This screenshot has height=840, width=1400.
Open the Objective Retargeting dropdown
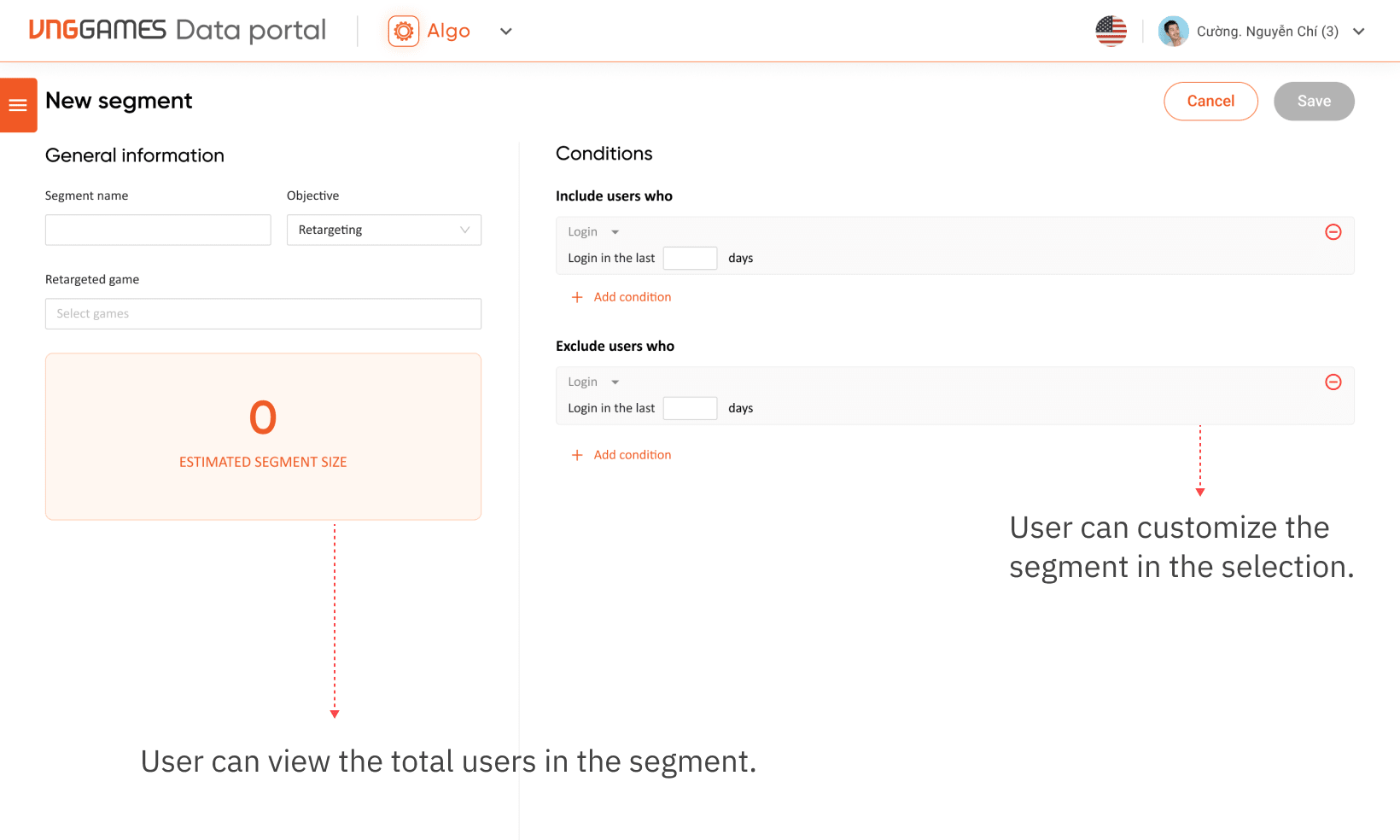click(x=384, y=230)
